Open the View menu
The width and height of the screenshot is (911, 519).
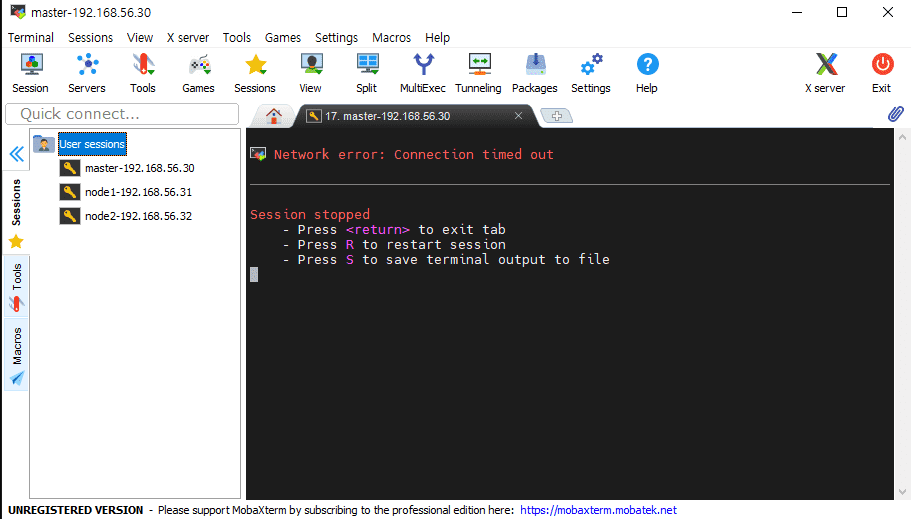(x=140, y=38)
